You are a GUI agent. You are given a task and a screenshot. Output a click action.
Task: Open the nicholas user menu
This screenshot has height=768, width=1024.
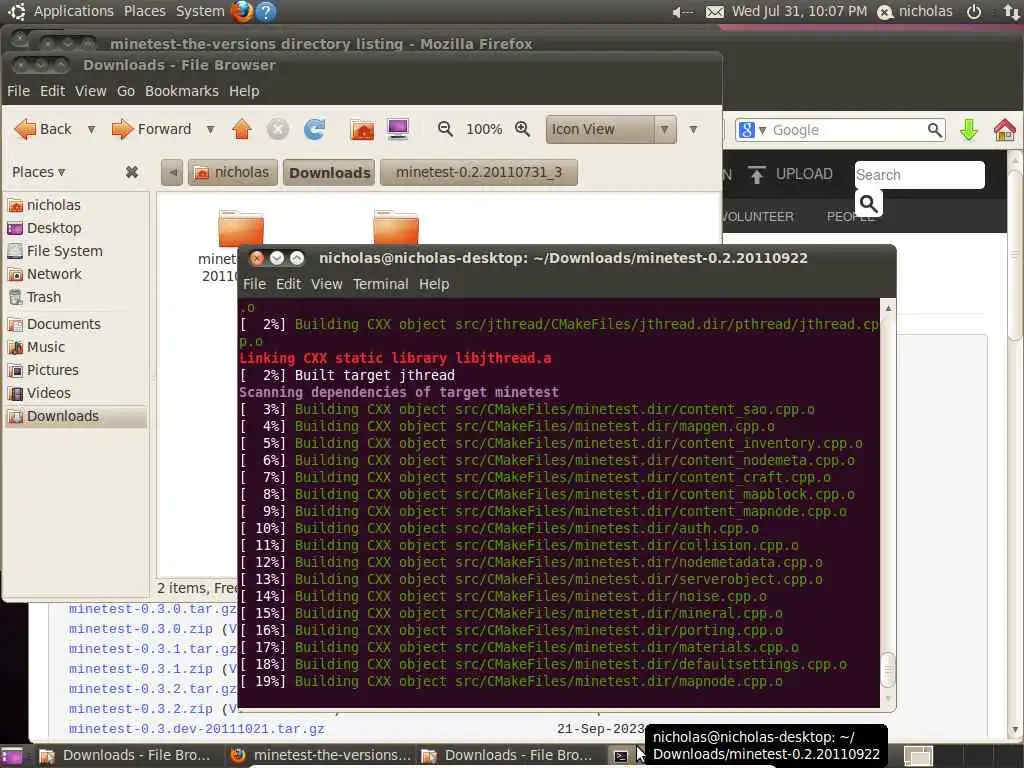pyautogui.click(x=914, y=11)
